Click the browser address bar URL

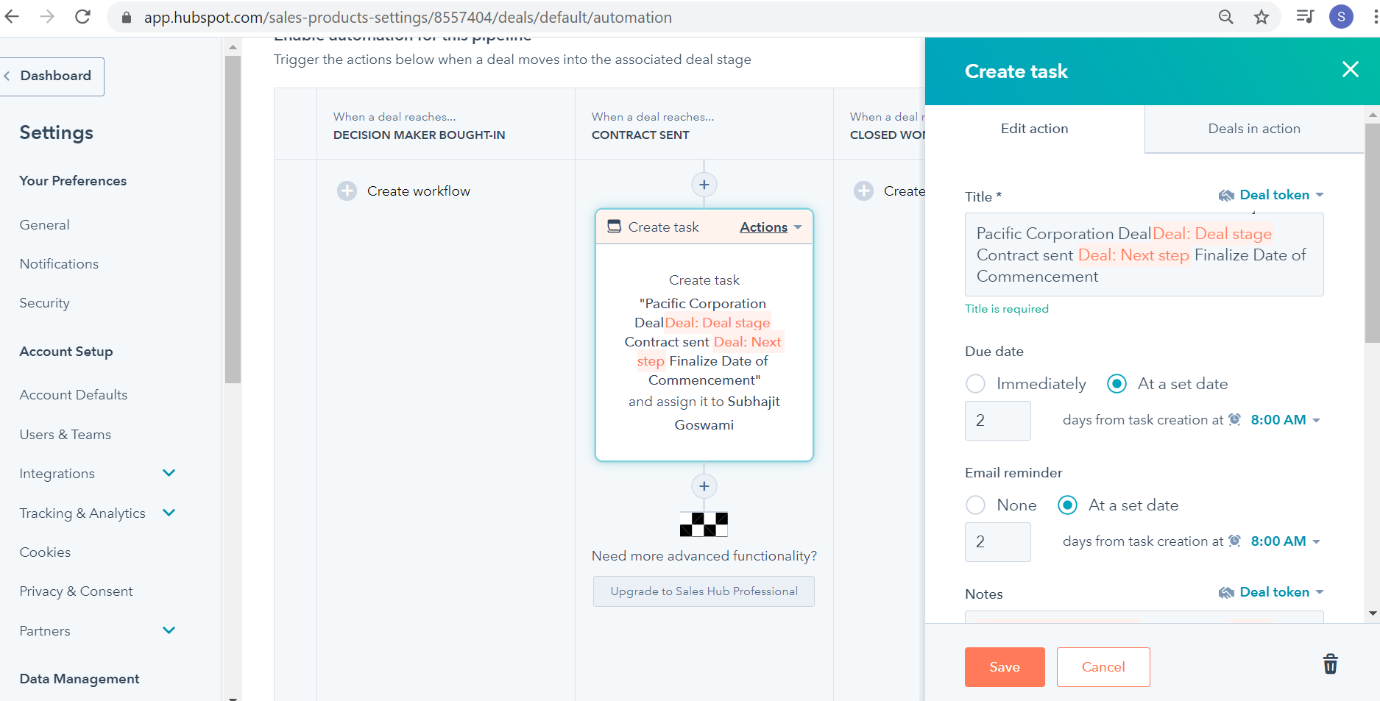[x=408, y=17]
